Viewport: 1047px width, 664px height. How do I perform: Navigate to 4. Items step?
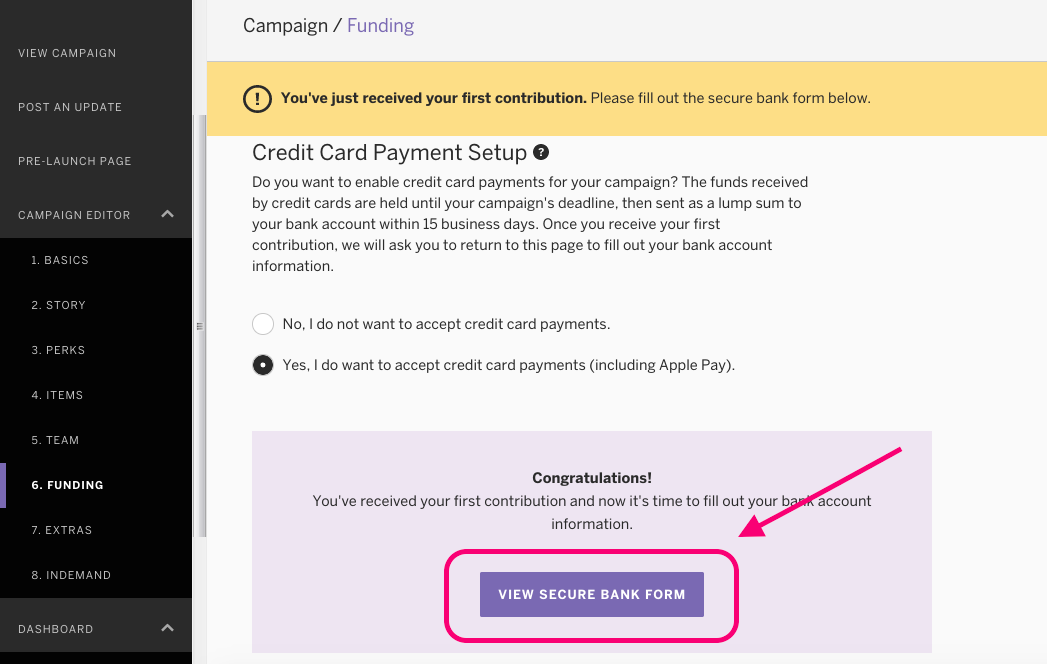pos(57,395)
